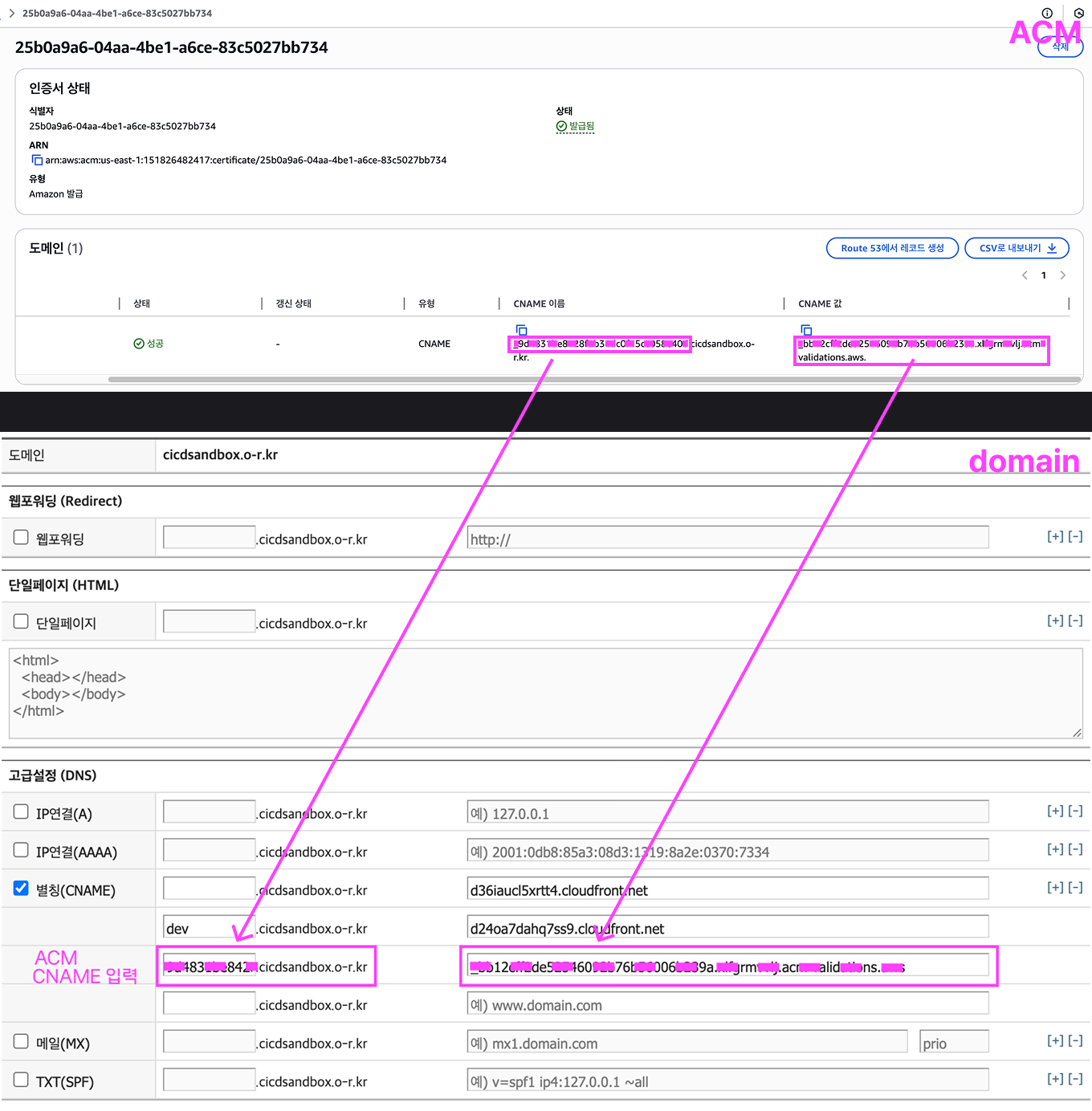Click Route 53에서 레코드 생성 button
This screenshot has height=1111, width=1092.
click(892, 248)
